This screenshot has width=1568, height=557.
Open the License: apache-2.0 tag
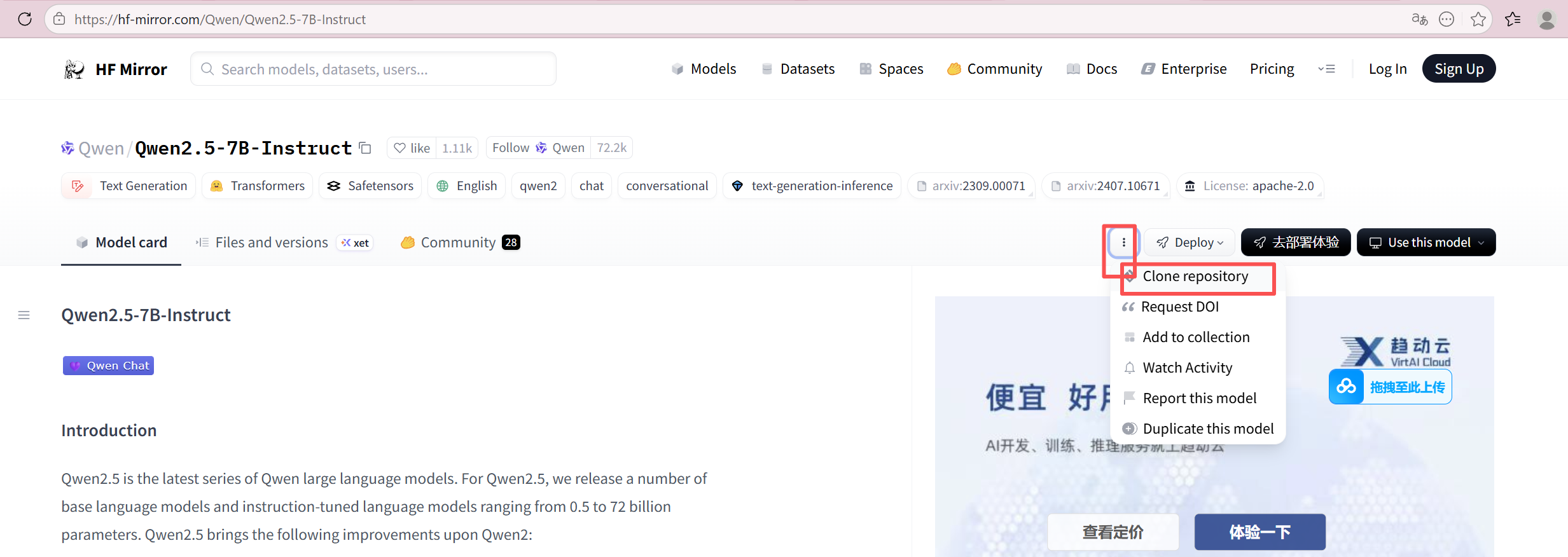(1249, 186)
